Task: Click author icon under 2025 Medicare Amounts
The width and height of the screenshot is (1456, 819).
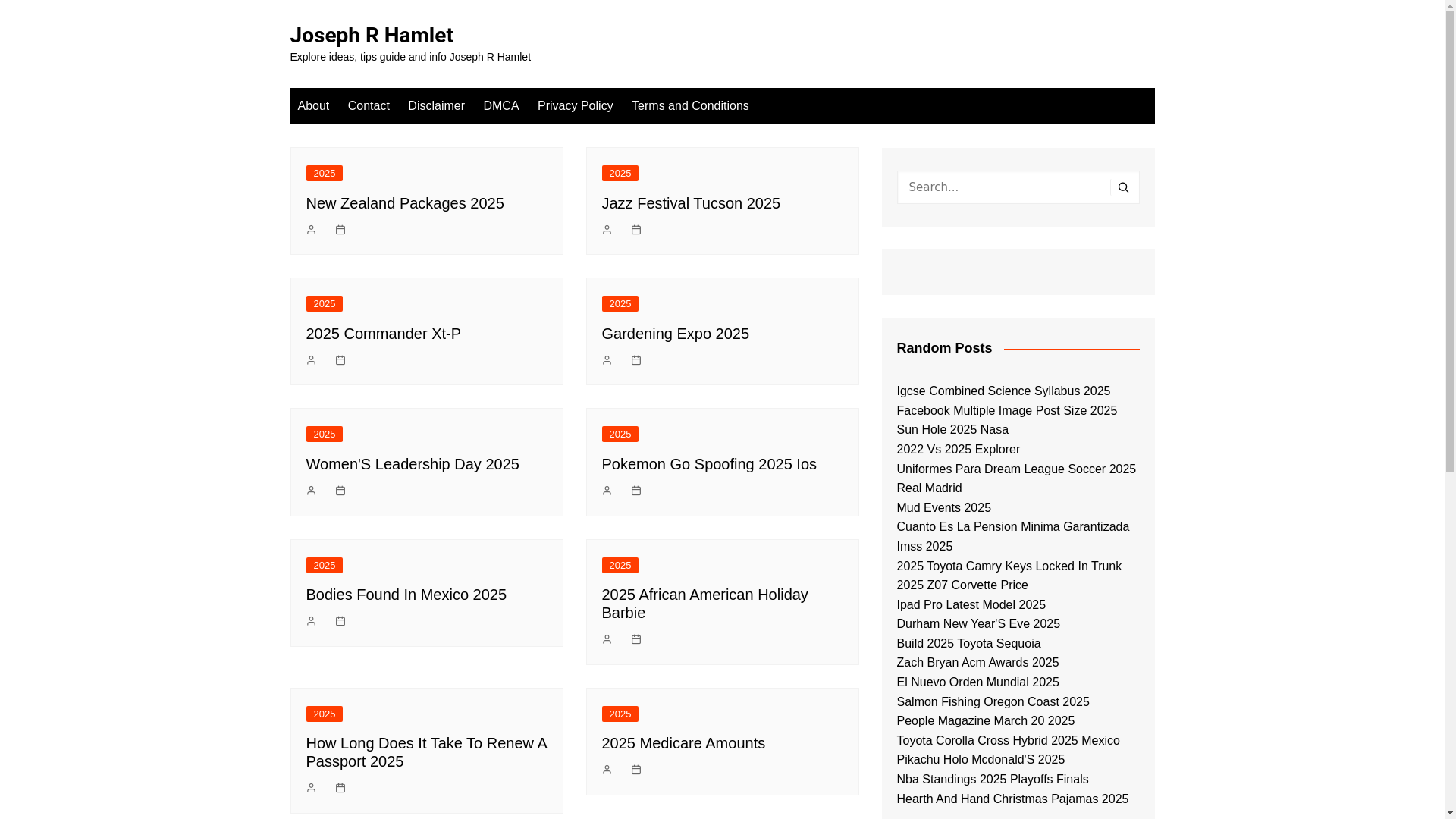Action: pos(607,770)
